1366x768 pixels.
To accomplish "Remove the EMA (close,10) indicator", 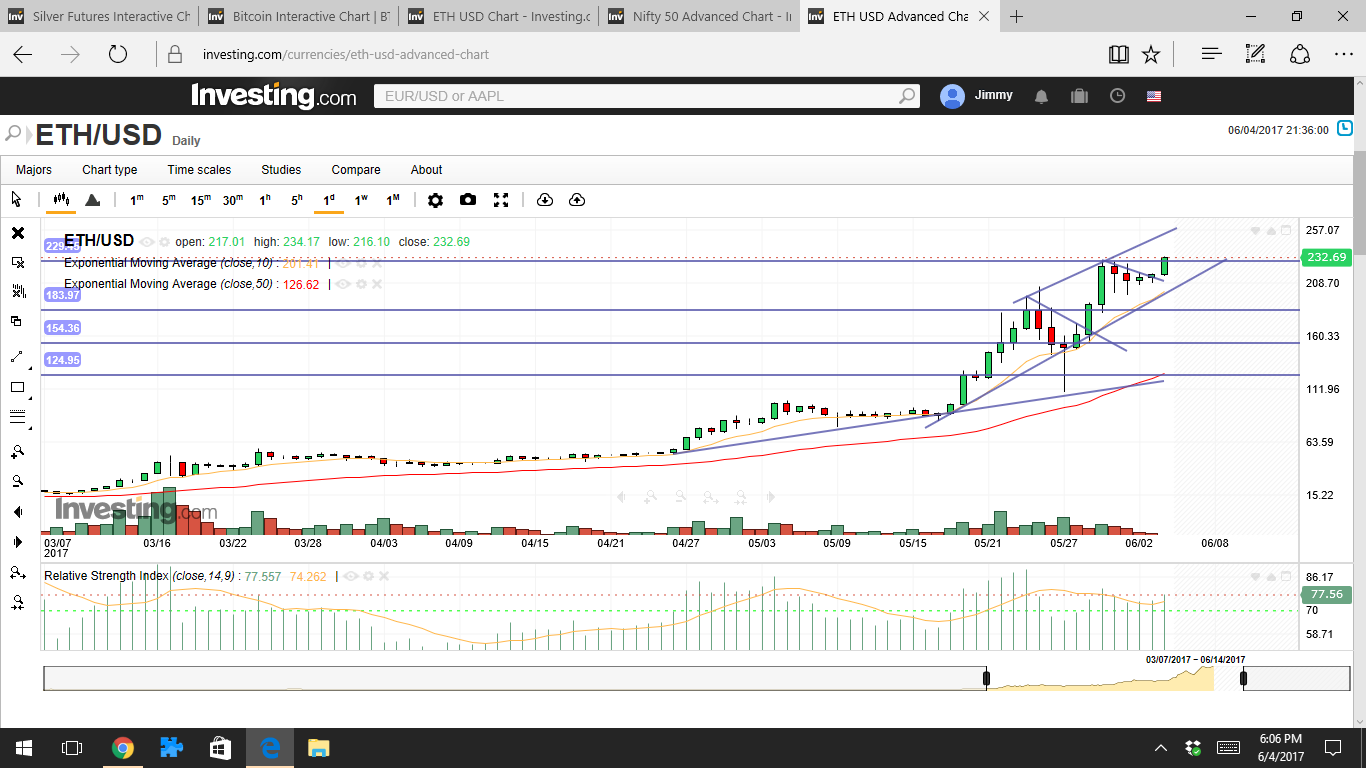I will [x=377, y=263].
